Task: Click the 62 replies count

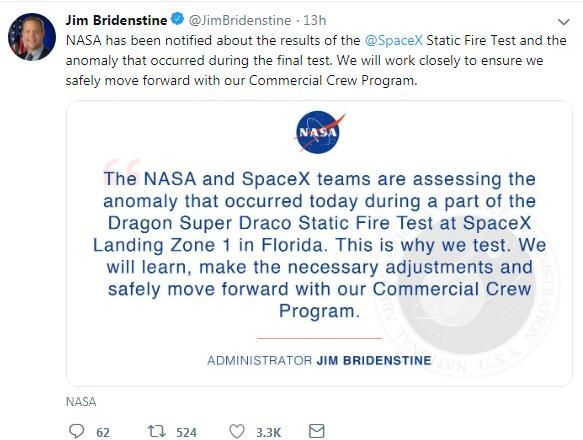Action: (x=103, y=432)
